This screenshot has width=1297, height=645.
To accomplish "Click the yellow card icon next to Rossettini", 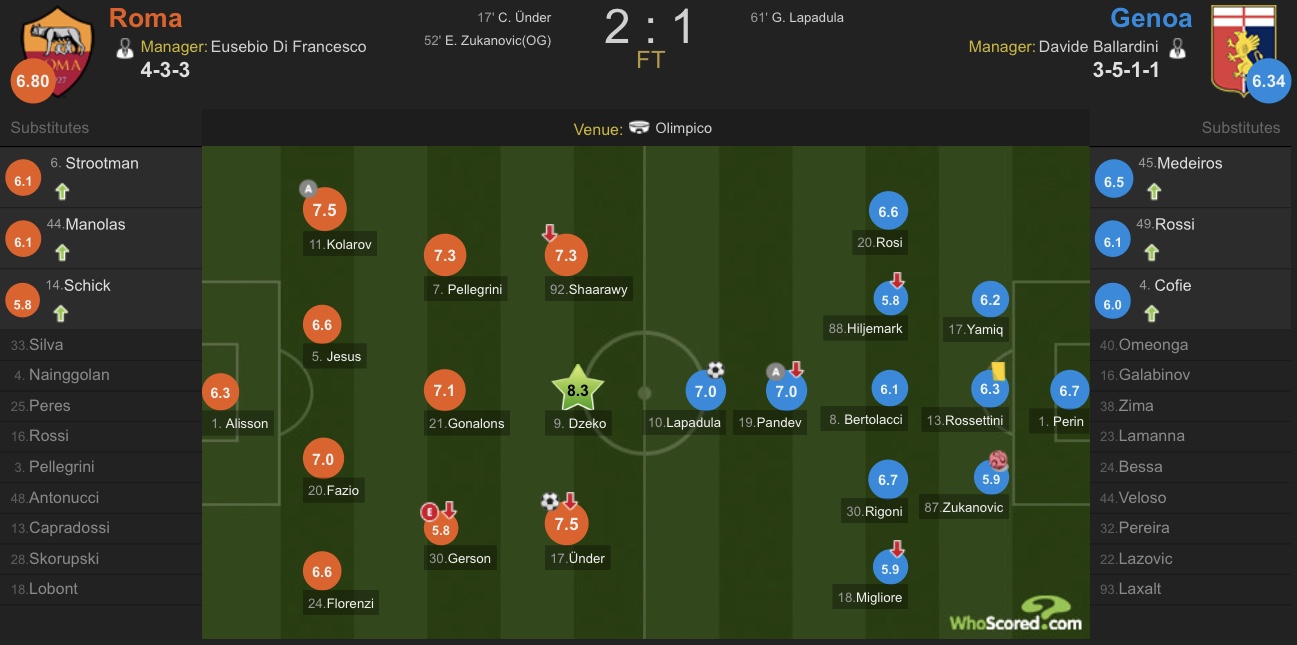I will tap(998, 370).
